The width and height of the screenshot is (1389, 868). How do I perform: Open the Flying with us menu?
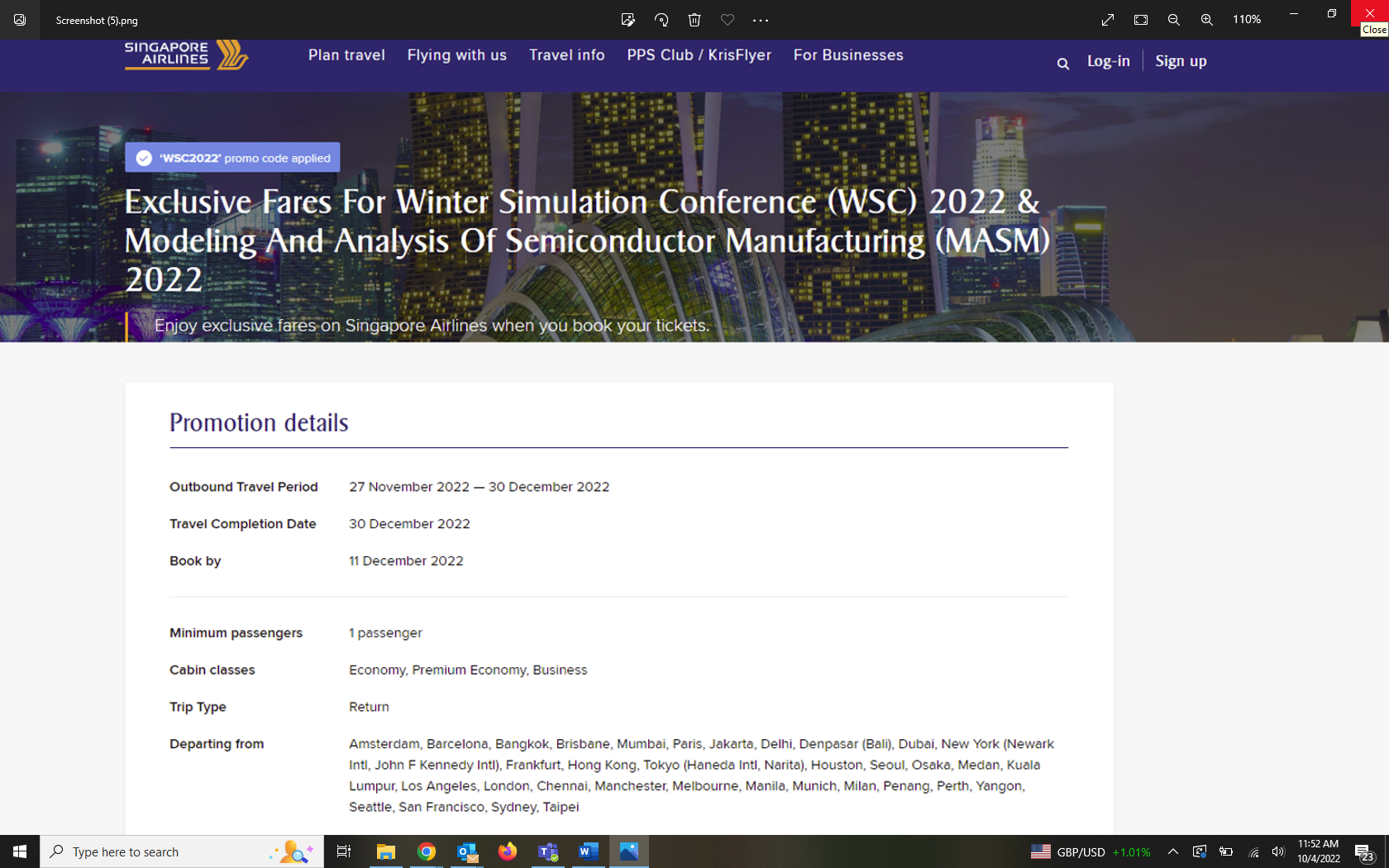pos(456,55)
